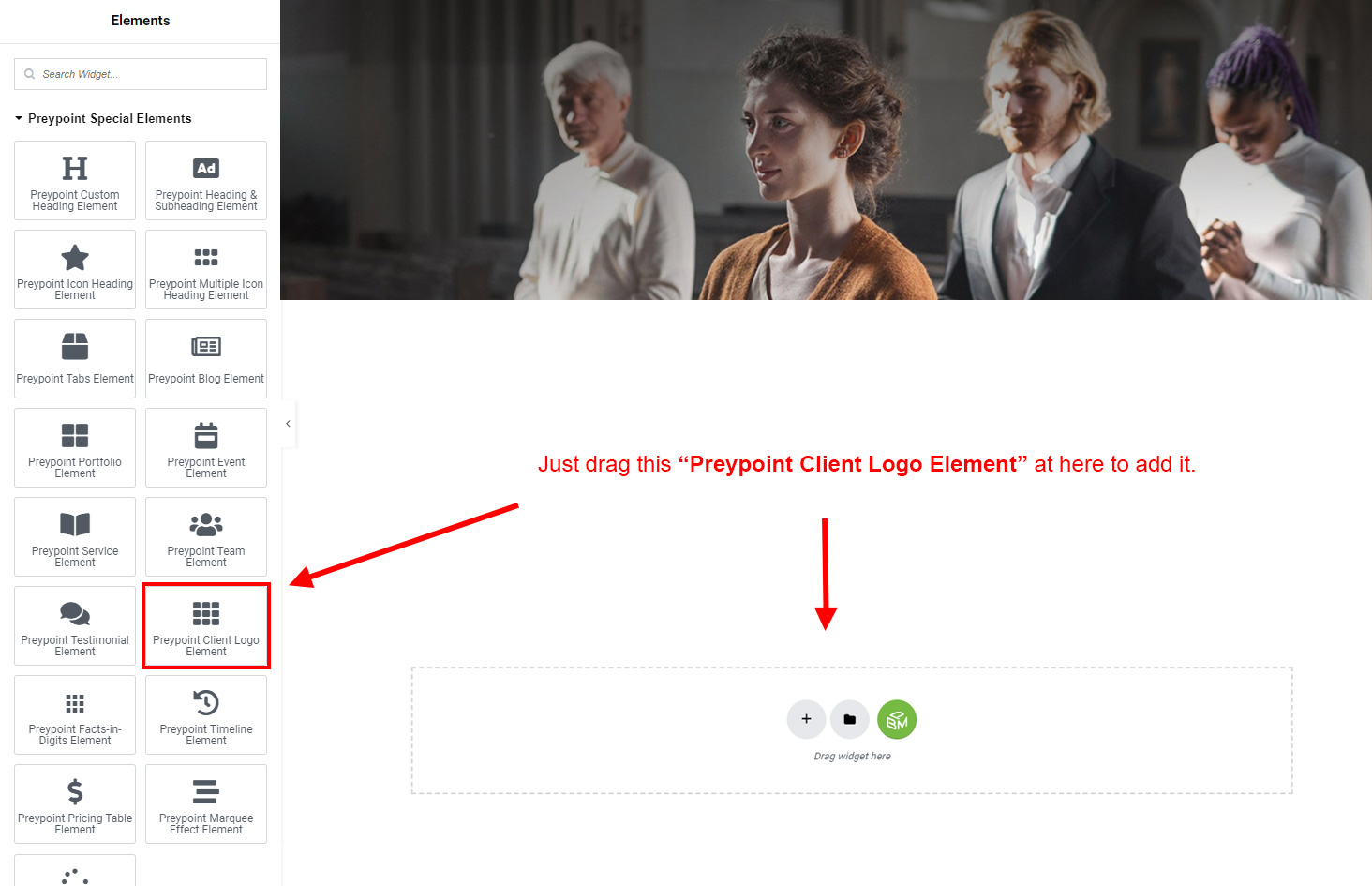Screen dimensions: 1372x886
Task: Add new section with the plus button
Action: pos(806,719)
